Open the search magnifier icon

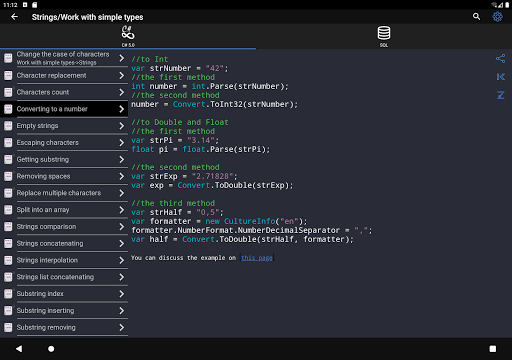click(x=476, y=17)
